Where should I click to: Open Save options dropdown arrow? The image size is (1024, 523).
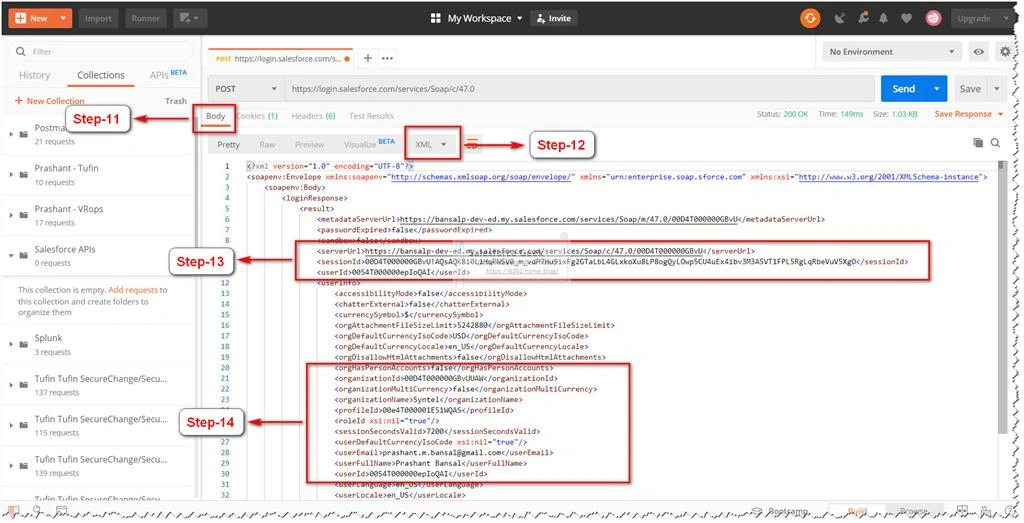(997, 89)
